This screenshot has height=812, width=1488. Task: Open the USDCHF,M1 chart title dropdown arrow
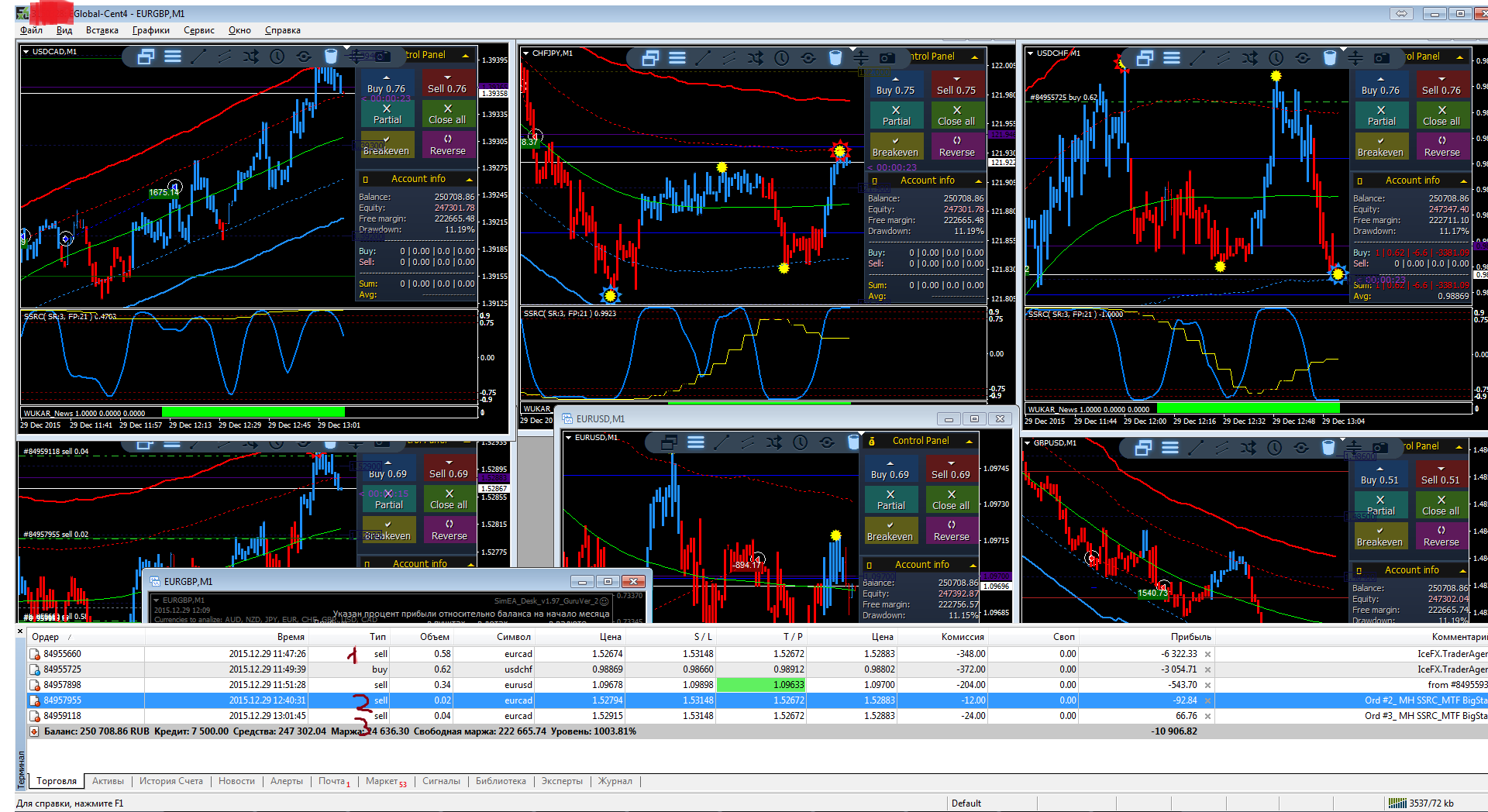[1030, 53]
